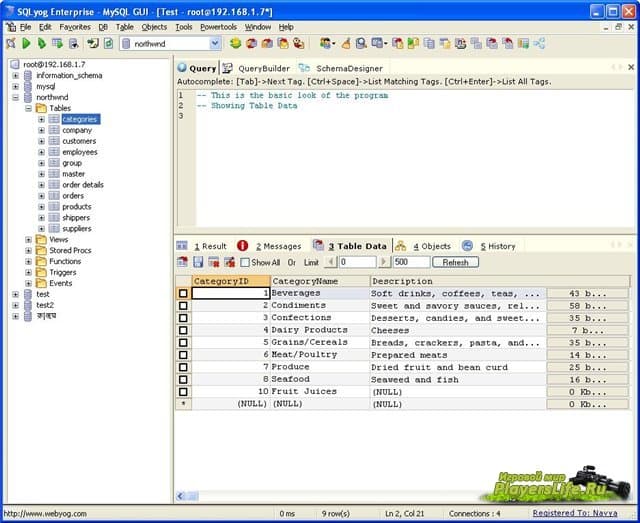The image size is (640, 523).
Task: Click the Registered To: Navya link
Action: pyautogui.click(x=575, y=513)
